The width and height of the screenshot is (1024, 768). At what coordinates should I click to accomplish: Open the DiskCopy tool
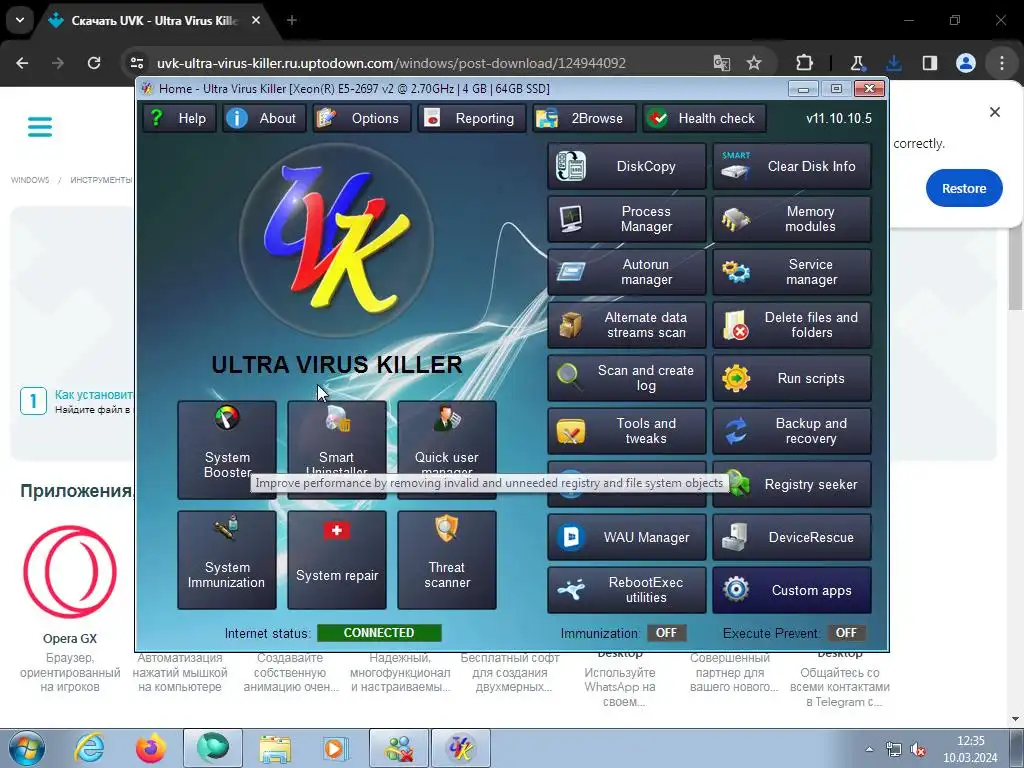(627, 167)
